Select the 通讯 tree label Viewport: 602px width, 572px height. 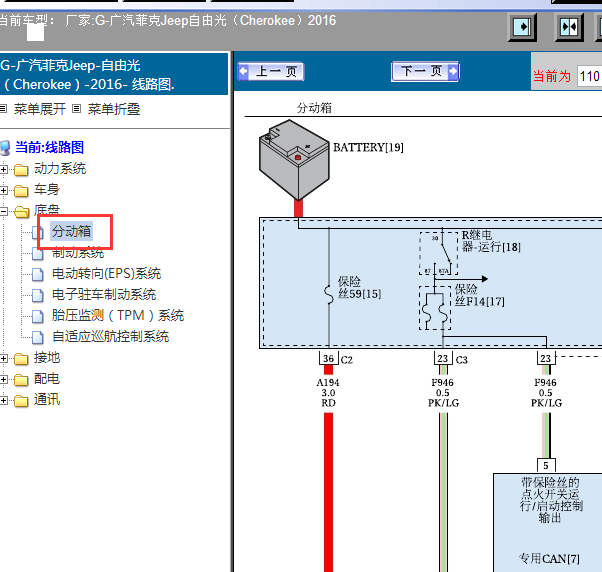(47, 400)
